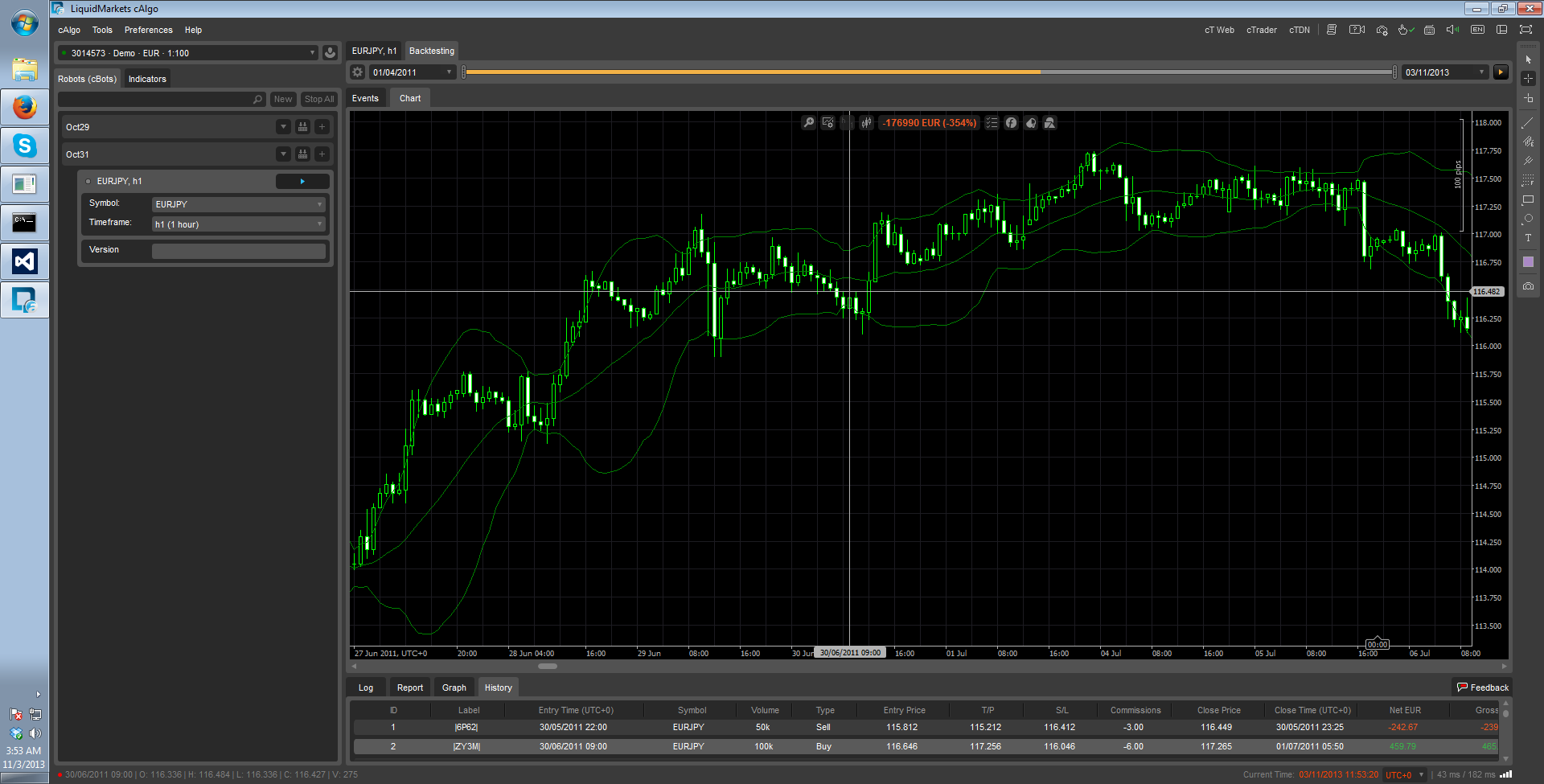The height and width of the screenshot is (784, 1544).
Task: Open the cT Web link
Action: (x=1219, y=30)
